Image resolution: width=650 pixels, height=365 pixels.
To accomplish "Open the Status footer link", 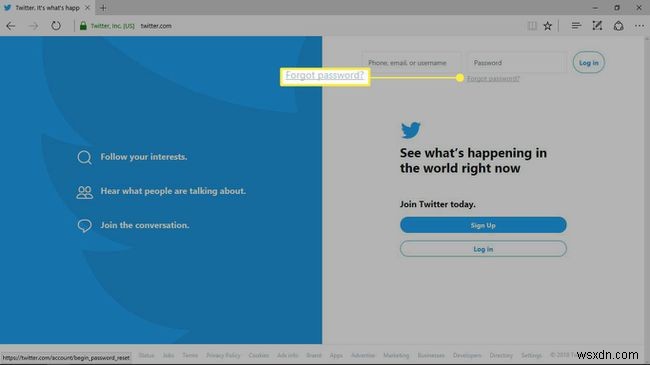I will pos(146,355).
